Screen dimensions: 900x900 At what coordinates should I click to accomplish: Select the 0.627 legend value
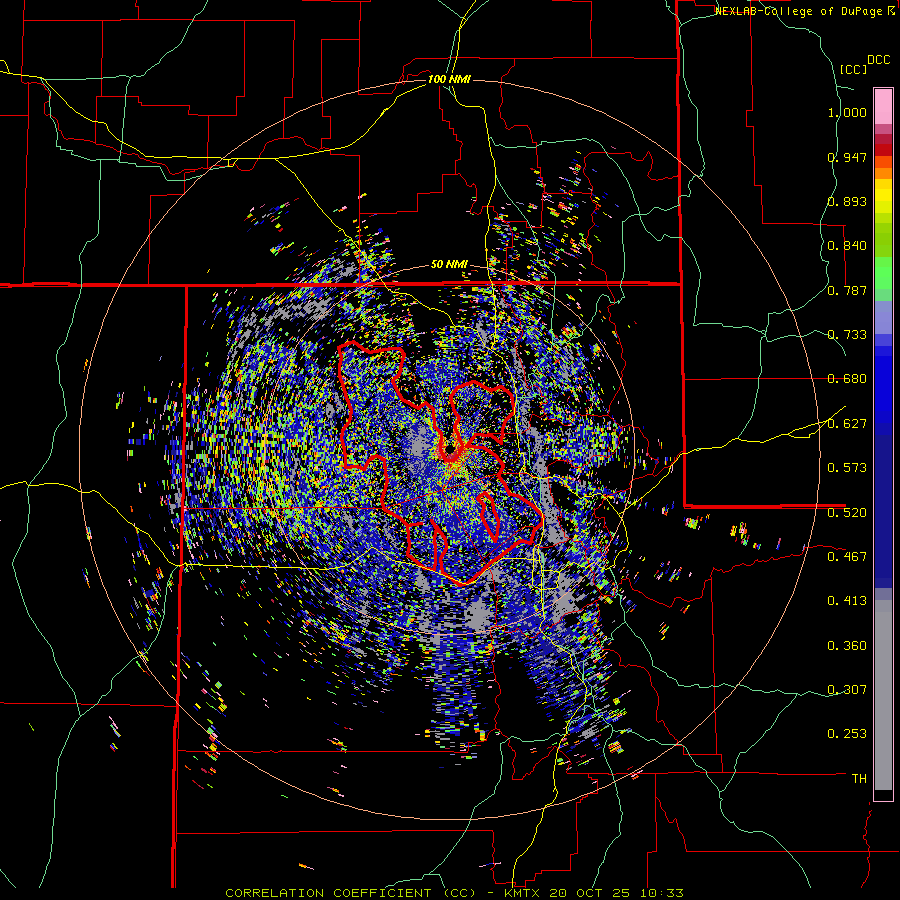[847, 424]
